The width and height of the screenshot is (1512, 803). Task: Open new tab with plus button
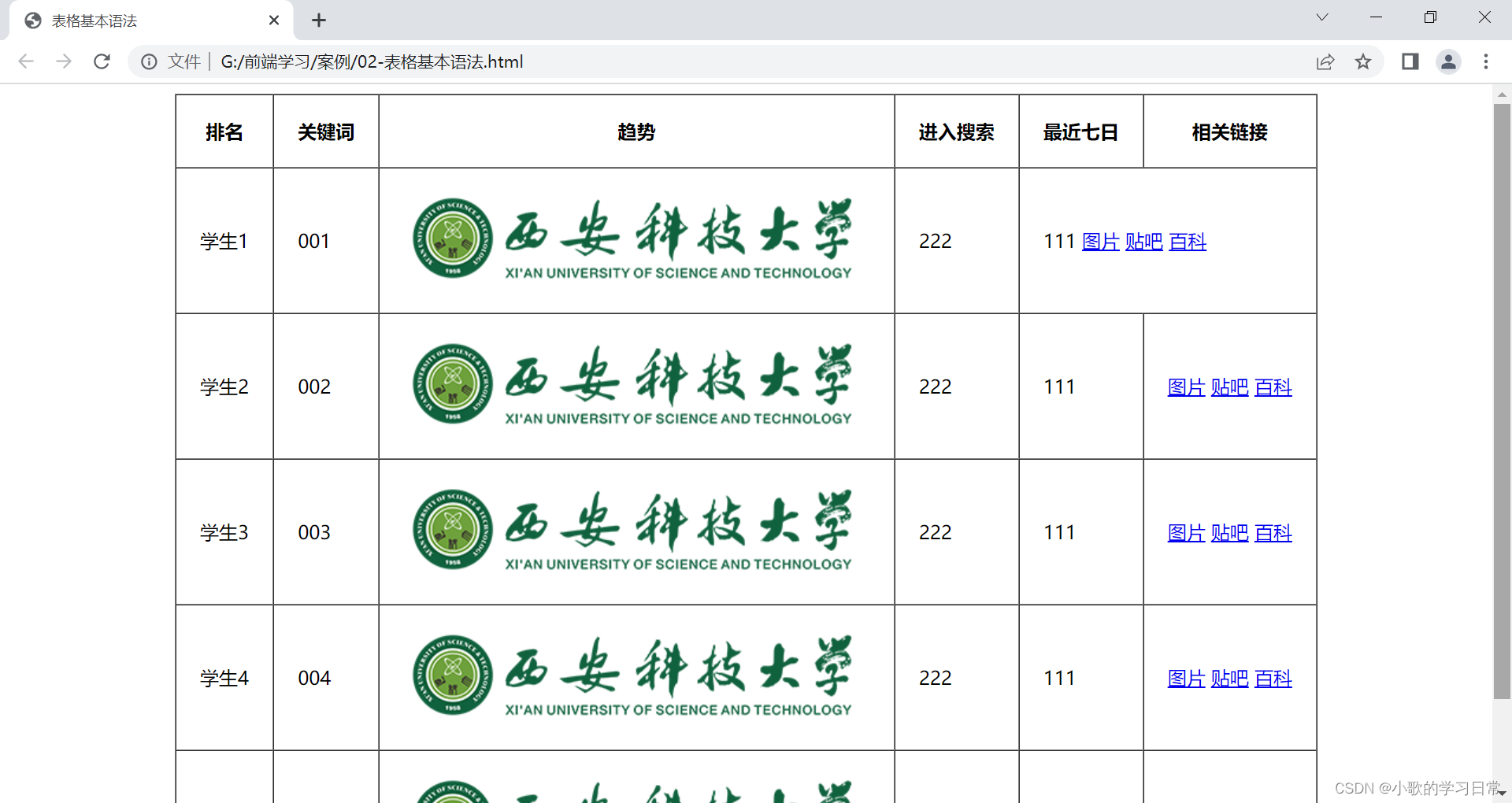pyautogui.click(x=318, y=20)
